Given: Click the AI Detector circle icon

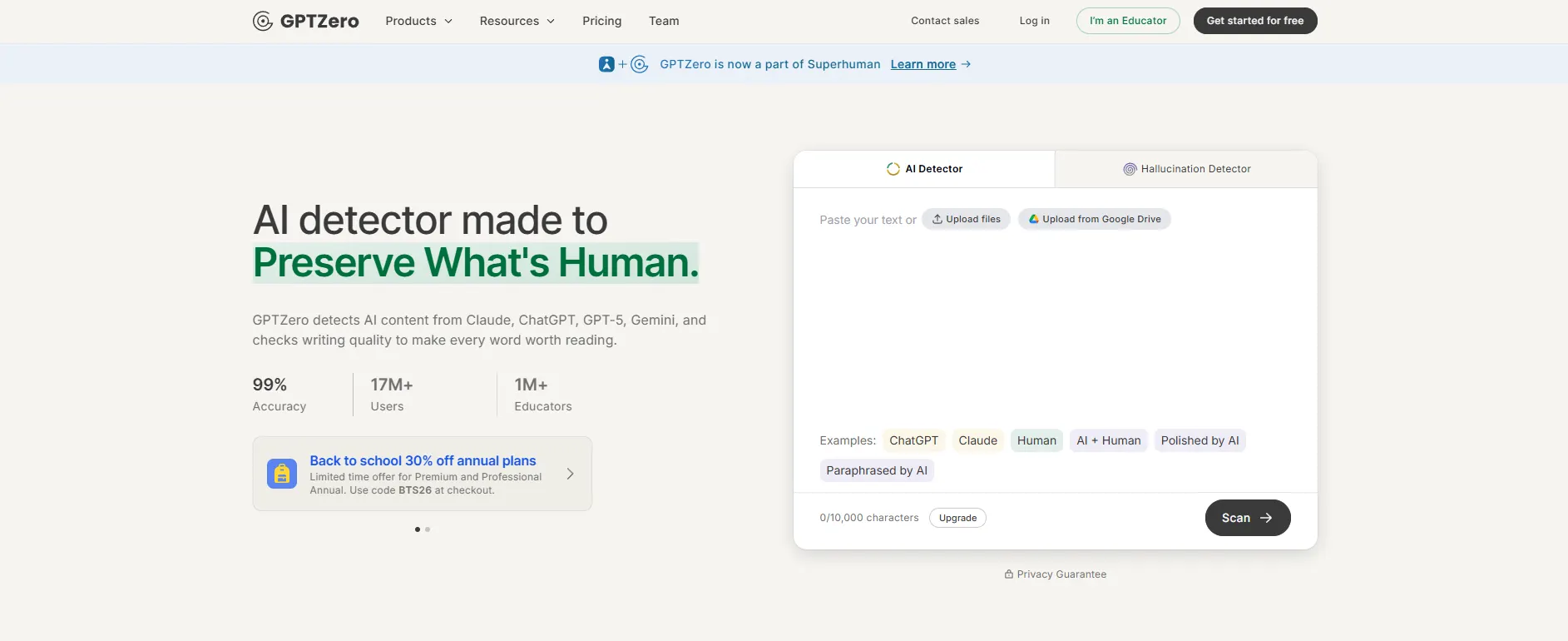Looking at the screenshot, I should tap(893, 169).
